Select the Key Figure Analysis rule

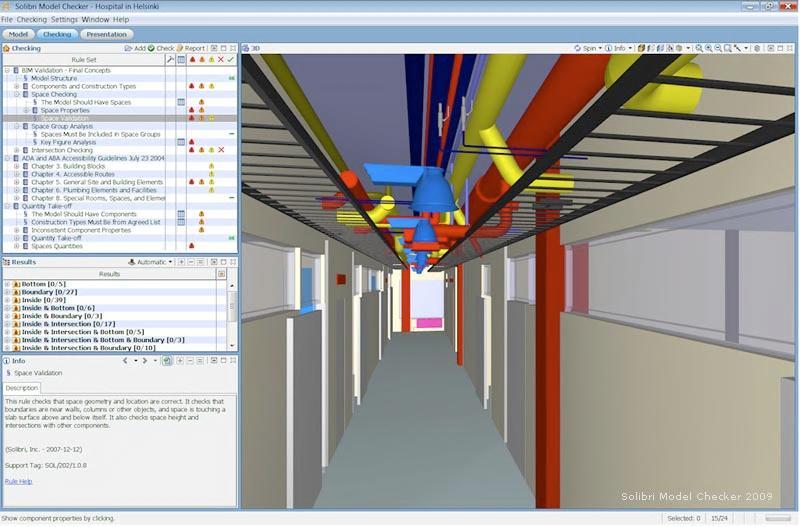click(x=68, y=142)
